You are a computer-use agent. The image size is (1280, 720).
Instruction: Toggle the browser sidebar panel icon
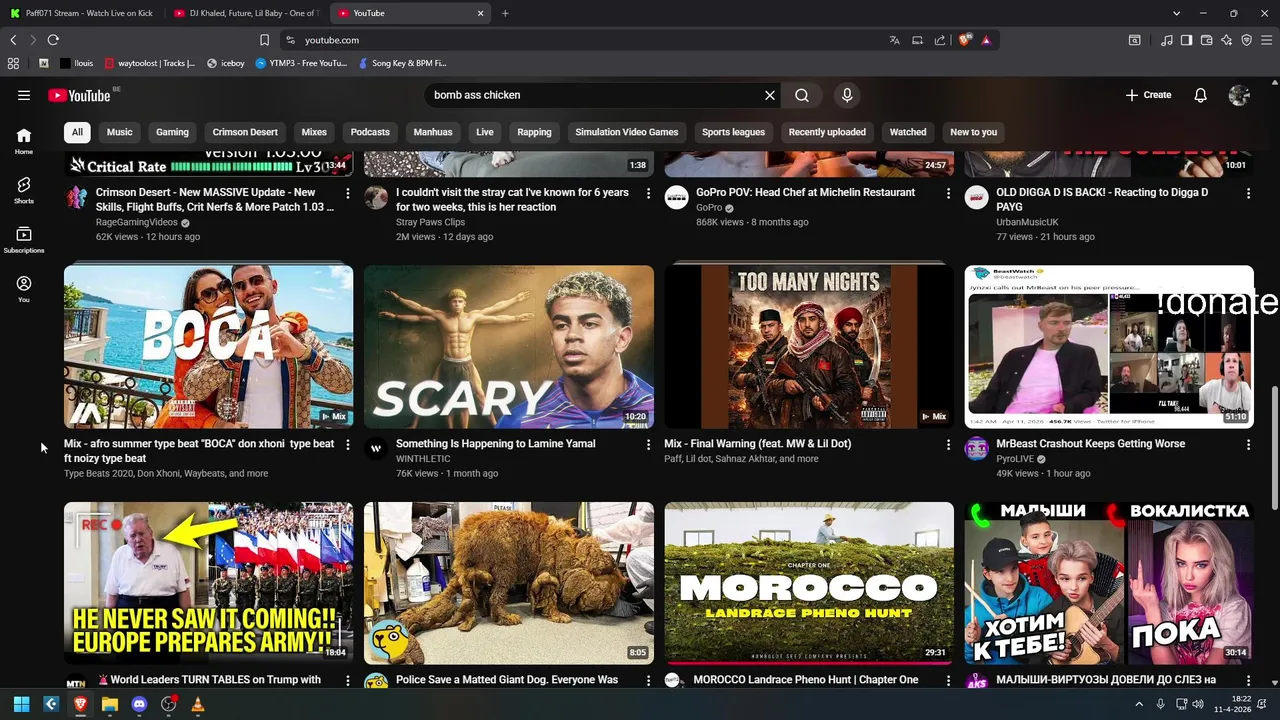1186,40
